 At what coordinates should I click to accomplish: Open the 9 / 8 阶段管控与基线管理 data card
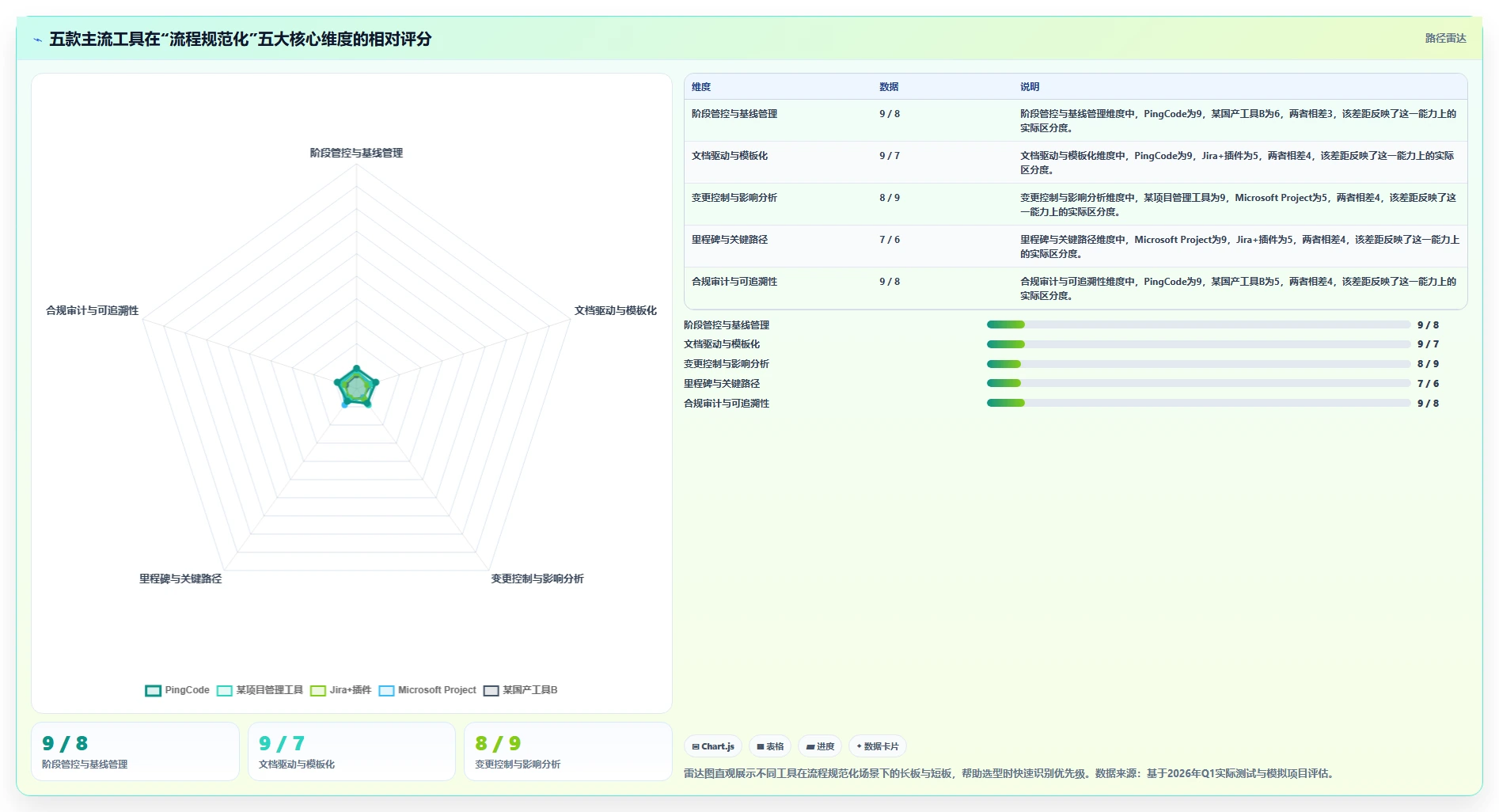135,751
